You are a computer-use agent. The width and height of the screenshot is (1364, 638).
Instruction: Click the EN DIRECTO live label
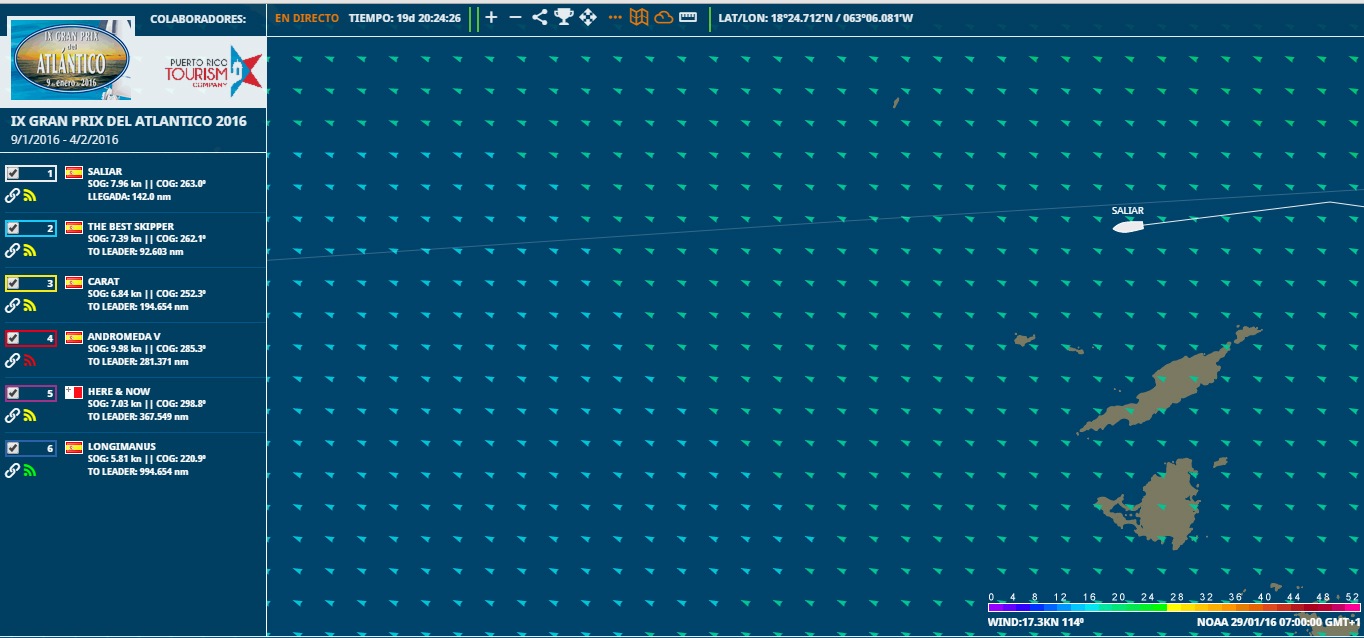tap(307, 18)
